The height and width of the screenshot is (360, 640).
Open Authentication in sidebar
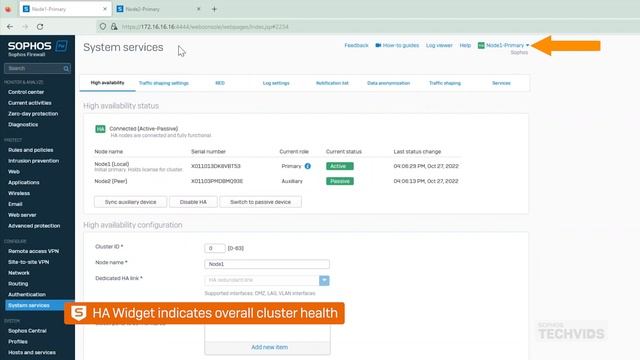pyautogui.click(x=27, y=295)
